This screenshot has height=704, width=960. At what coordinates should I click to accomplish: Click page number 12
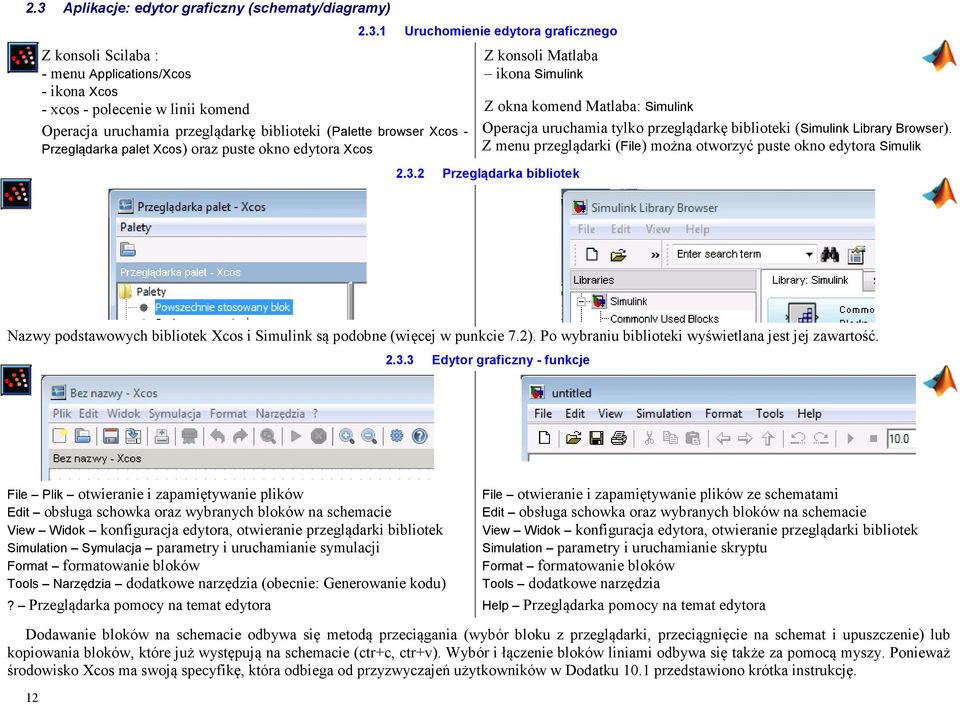[x=32, y=697]
